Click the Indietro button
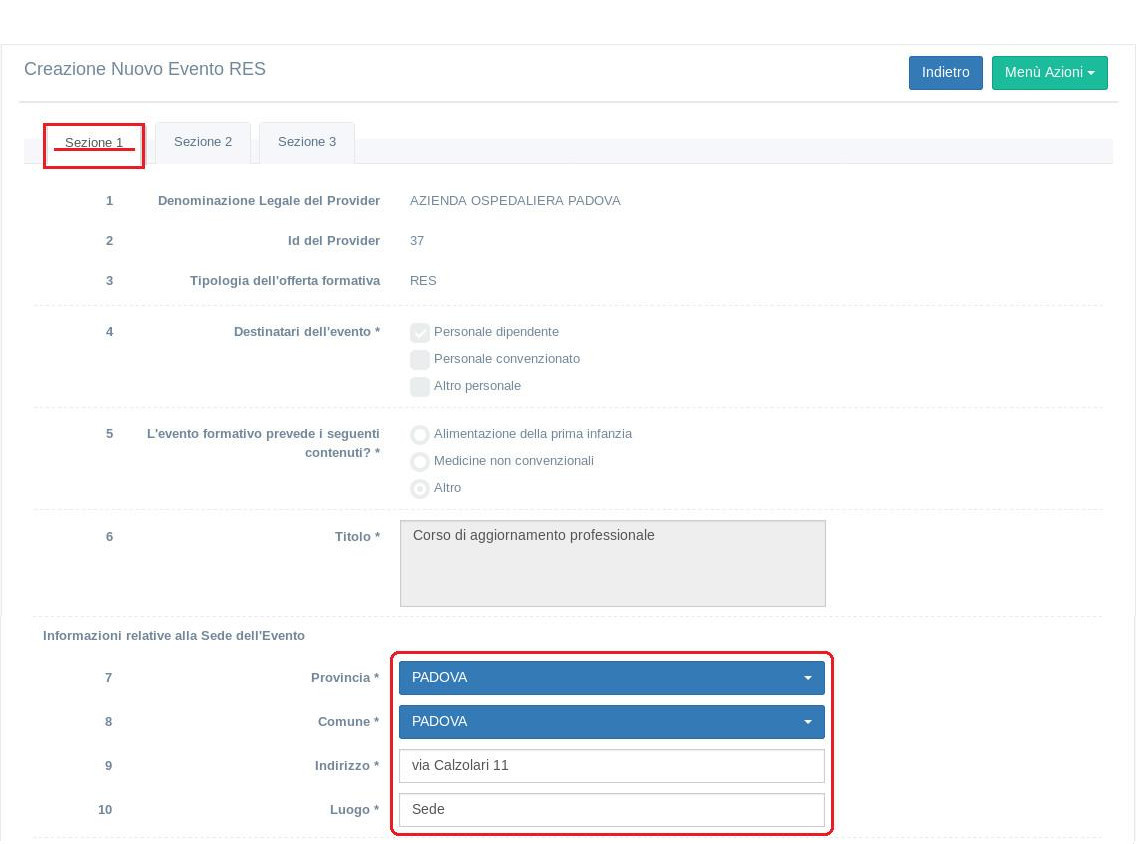The height and width of the screenshot is (844, 1136). [945, 73]
